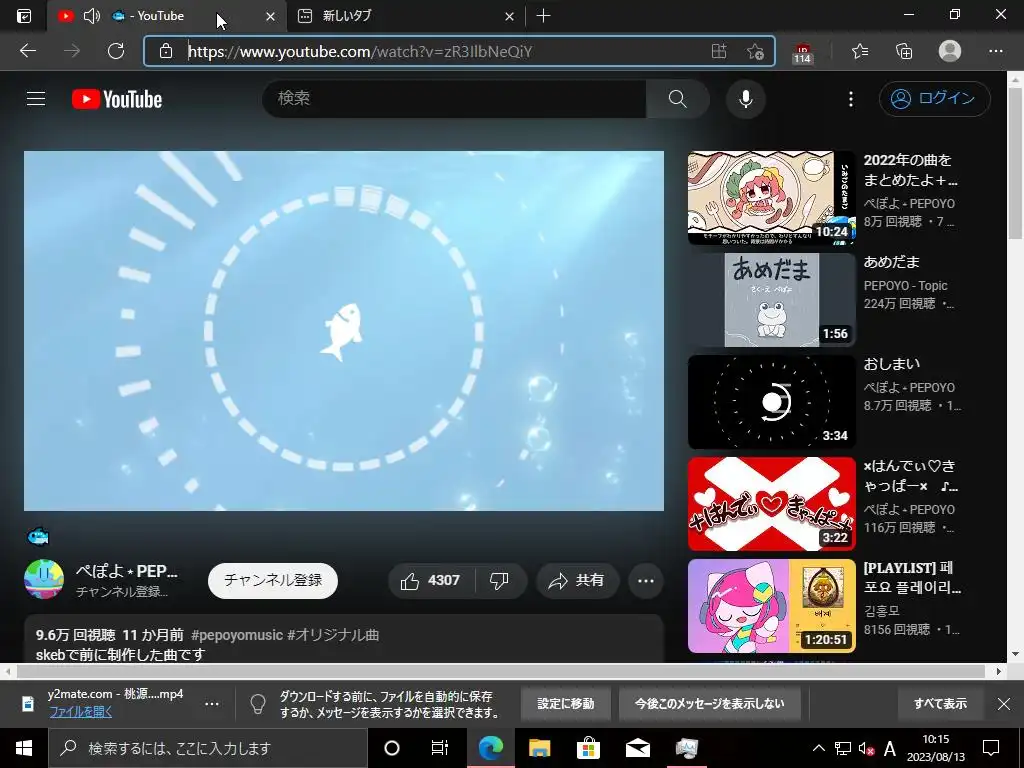Screen dimensions: 1024x768
Task: Select the あめだま video title
Action: (891, 262)
